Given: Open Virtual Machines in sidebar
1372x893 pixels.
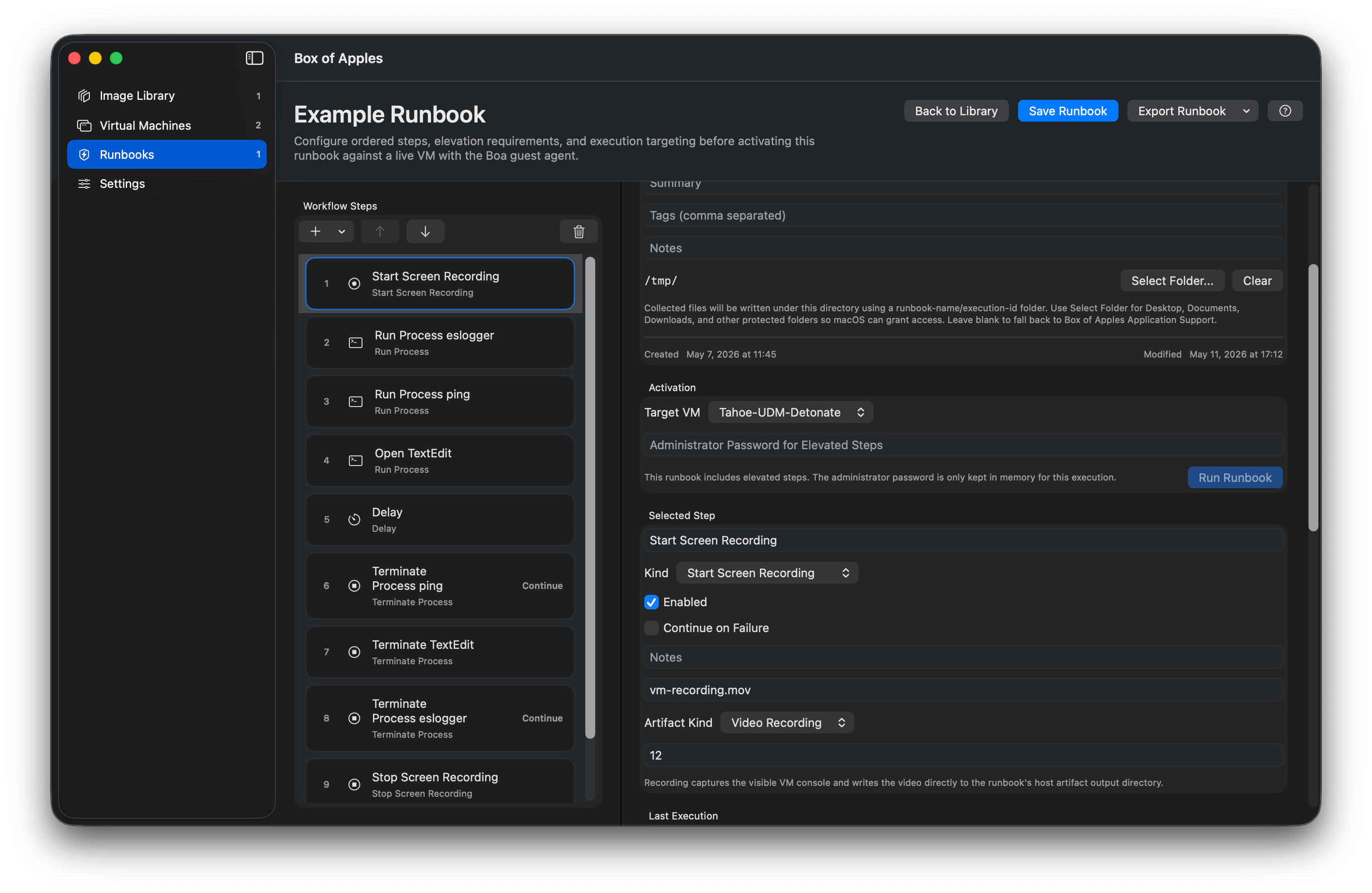Looking at the screenshot, I should click(167, 125).
